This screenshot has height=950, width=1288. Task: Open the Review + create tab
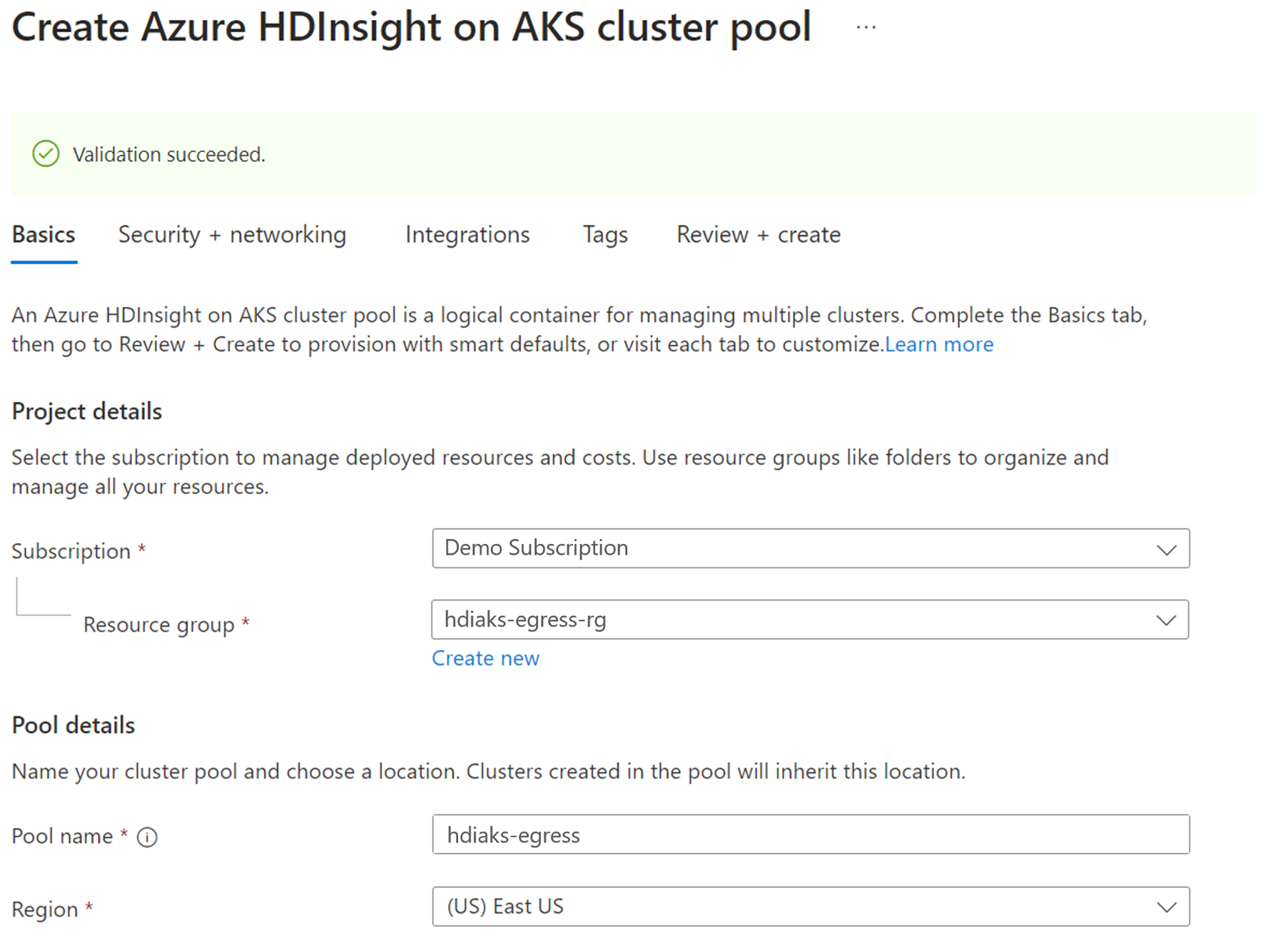coord(759,235)
